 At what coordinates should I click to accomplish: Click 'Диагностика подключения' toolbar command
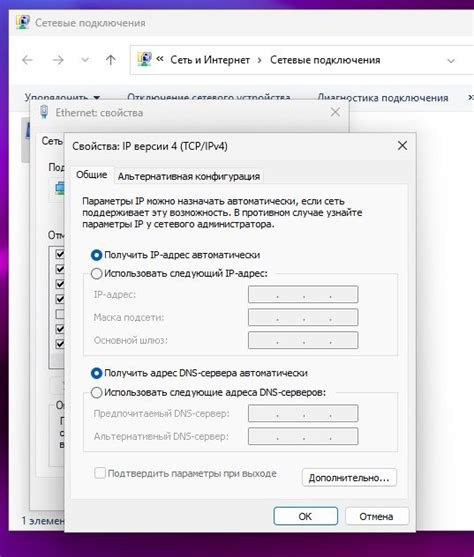click(383, 97)
